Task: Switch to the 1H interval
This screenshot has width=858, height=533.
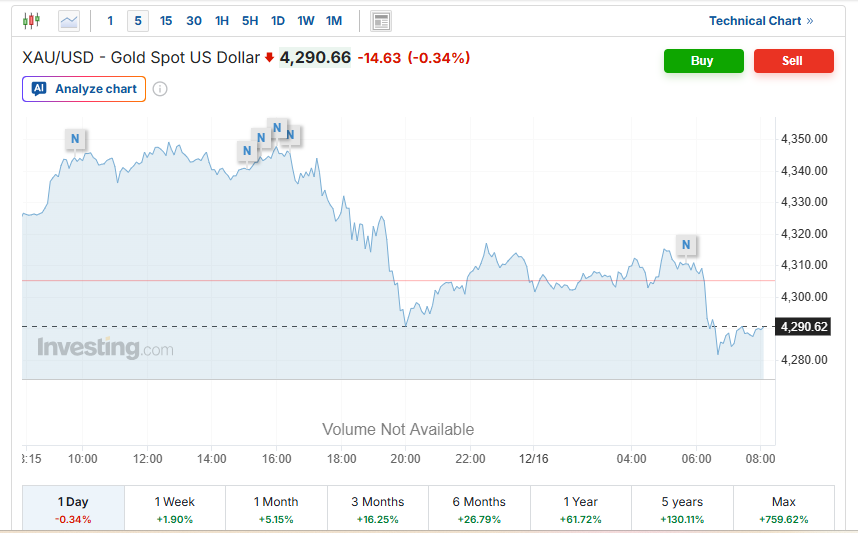Action: [222, 21]
